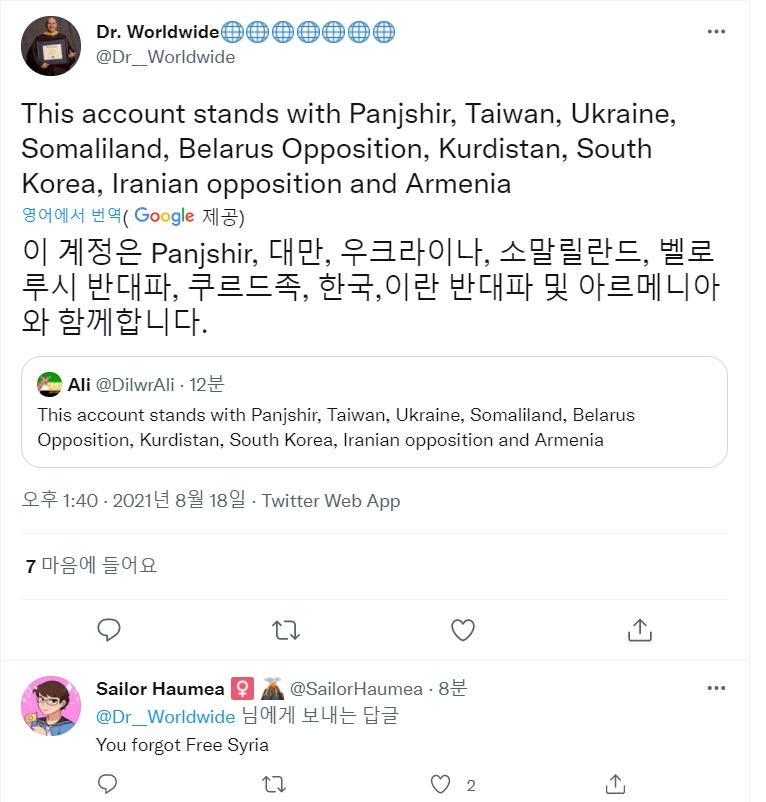Retweet Dr. Worldwide's main tweet
Image resolution: width=766 pixels, height=802 pixels.
(285, 629)
